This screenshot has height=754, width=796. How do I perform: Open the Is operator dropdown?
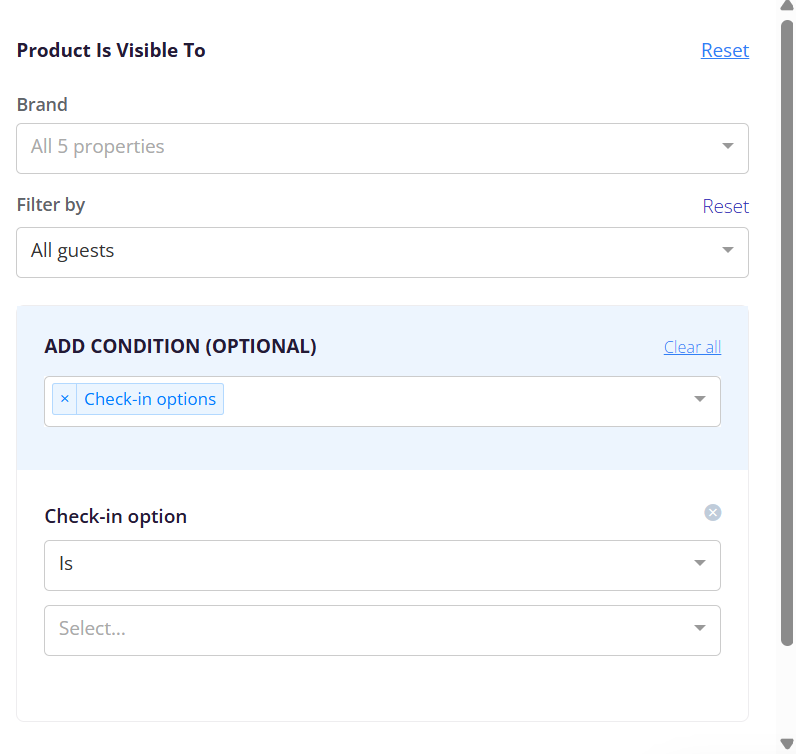click(x=382, y=566)
